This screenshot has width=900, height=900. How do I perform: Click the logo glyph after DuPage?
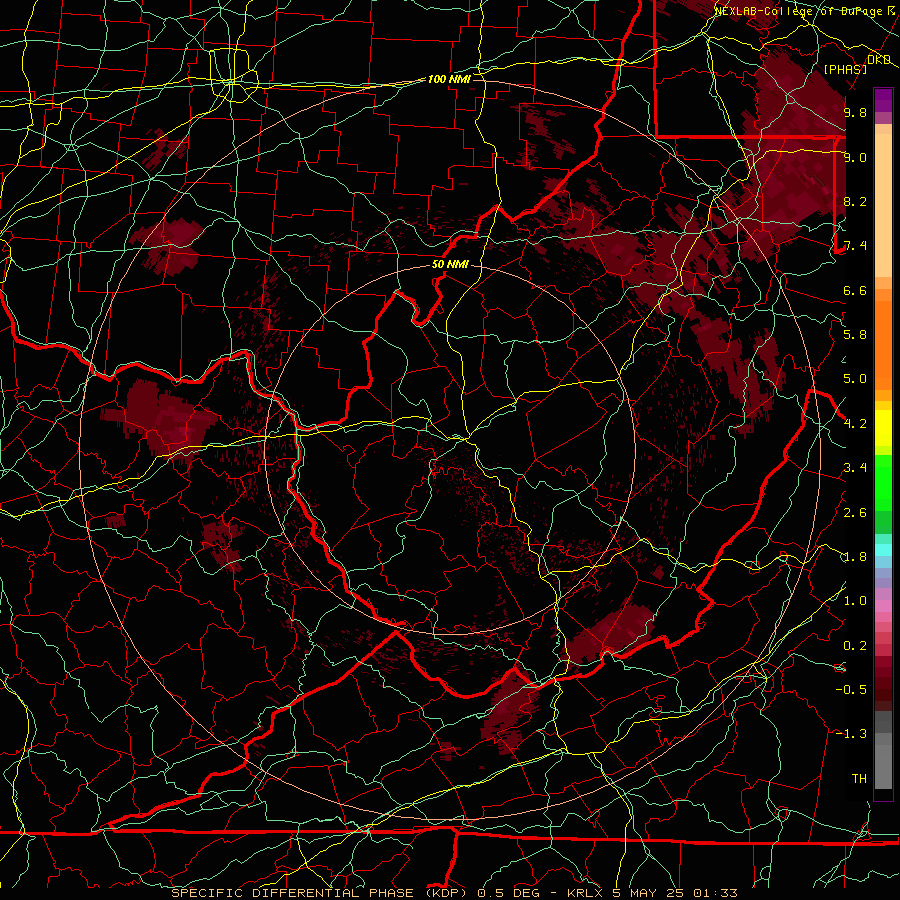pos(890,11)
